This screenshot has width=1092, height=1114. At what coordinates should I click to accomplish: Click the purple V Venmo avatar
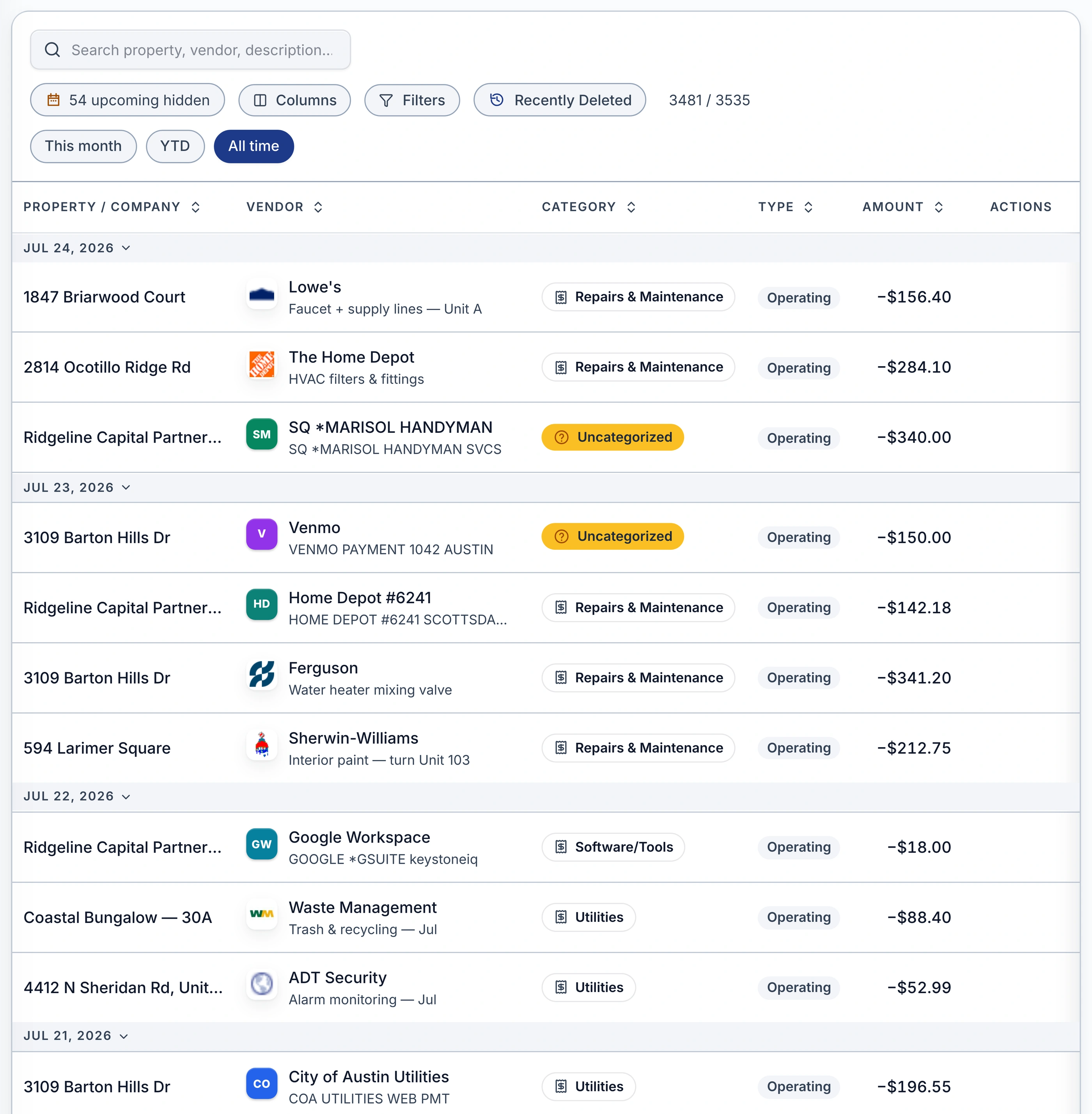click(262, 534)
